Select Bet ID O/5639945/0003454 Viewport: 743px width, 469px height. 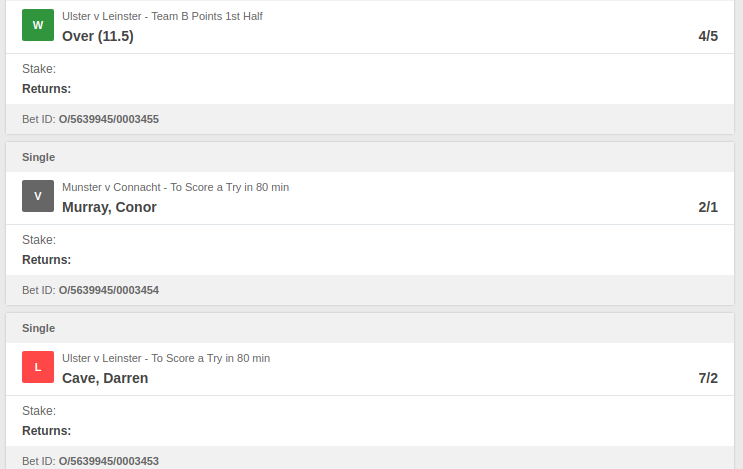tap(109, 290)
